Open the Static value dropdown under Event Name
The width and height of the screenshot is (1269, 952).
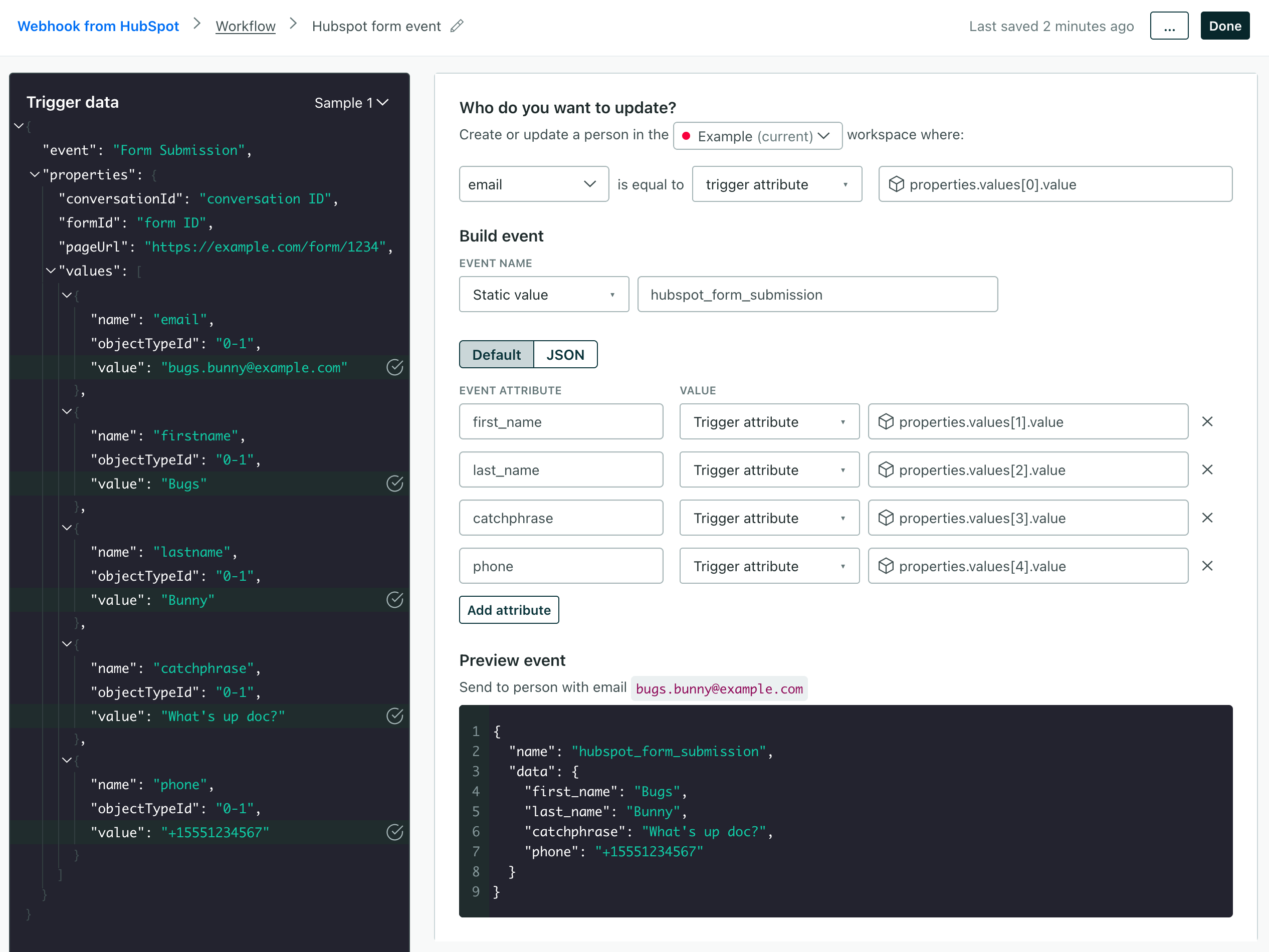point(543,294)
